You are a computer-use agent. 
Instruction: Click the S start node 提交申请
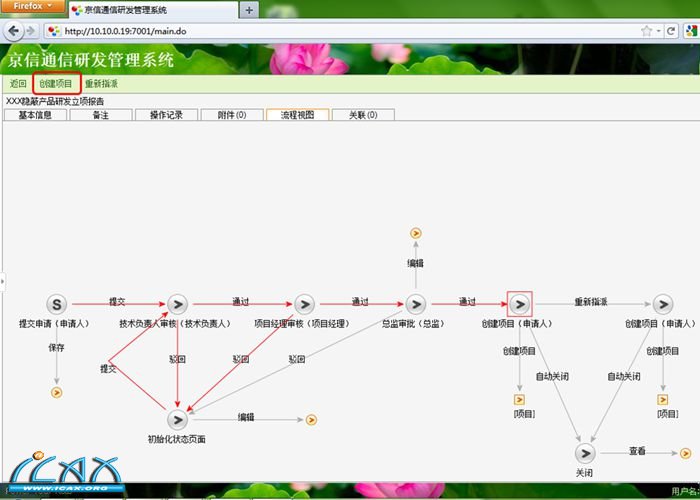(x=57, y=304)
